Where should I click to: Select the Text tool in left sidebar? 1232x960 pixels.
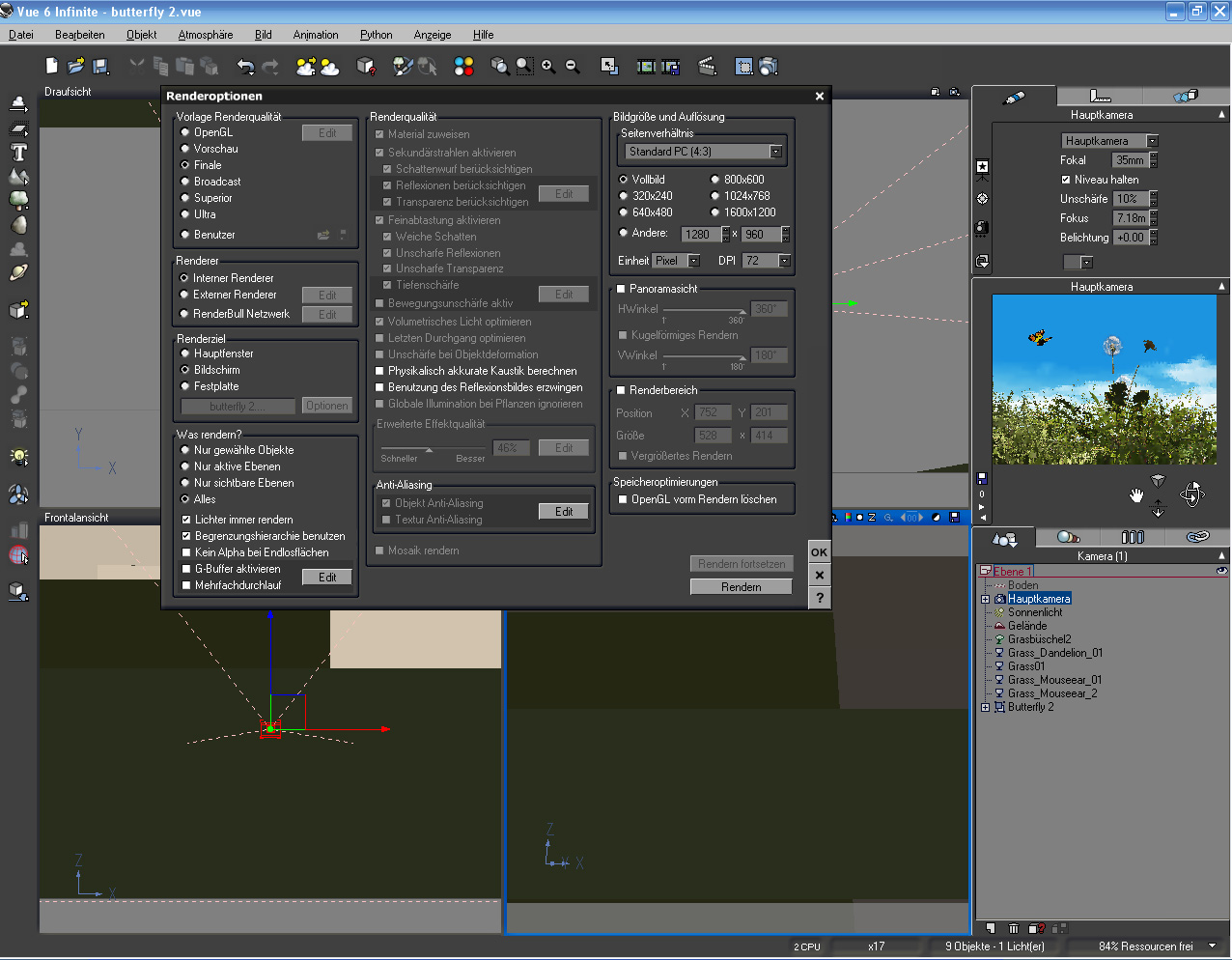coord(18,153)
